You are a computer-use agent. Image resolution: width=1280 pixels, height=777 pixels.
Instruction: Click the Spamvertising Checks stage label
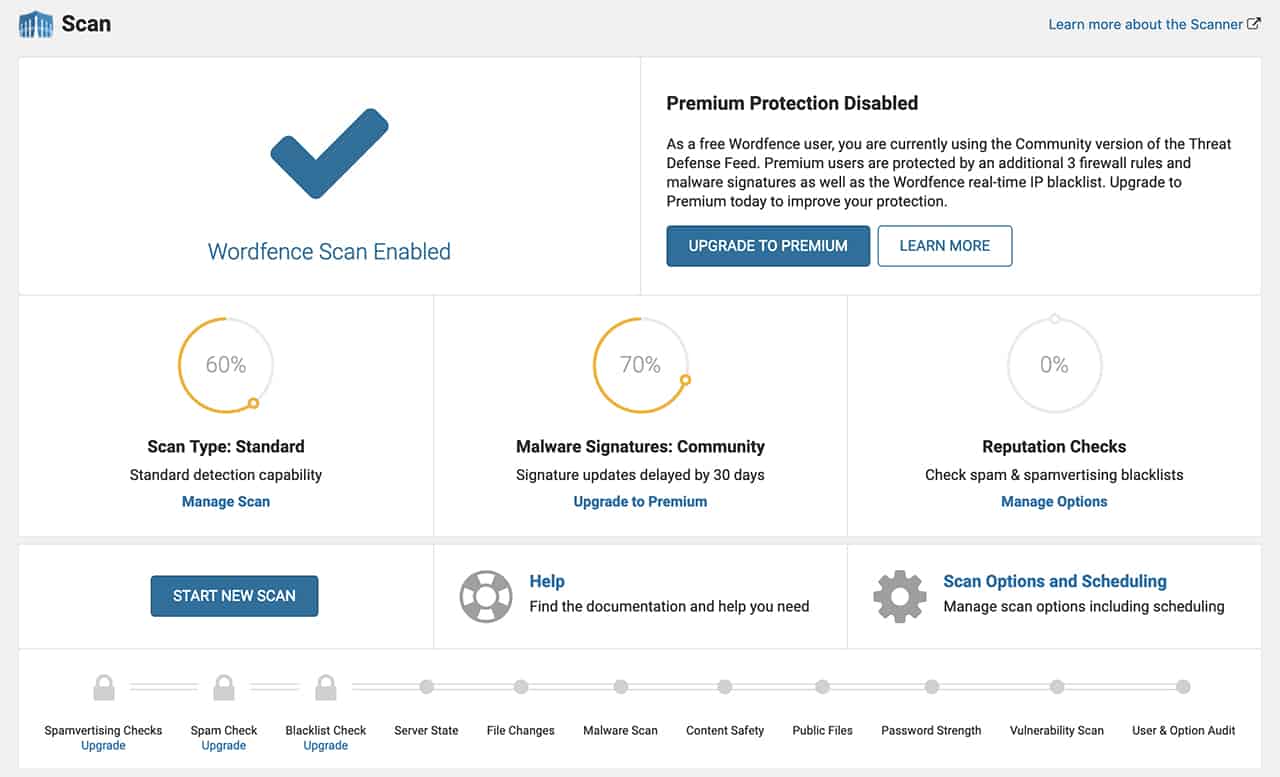[x=103, y=731]
